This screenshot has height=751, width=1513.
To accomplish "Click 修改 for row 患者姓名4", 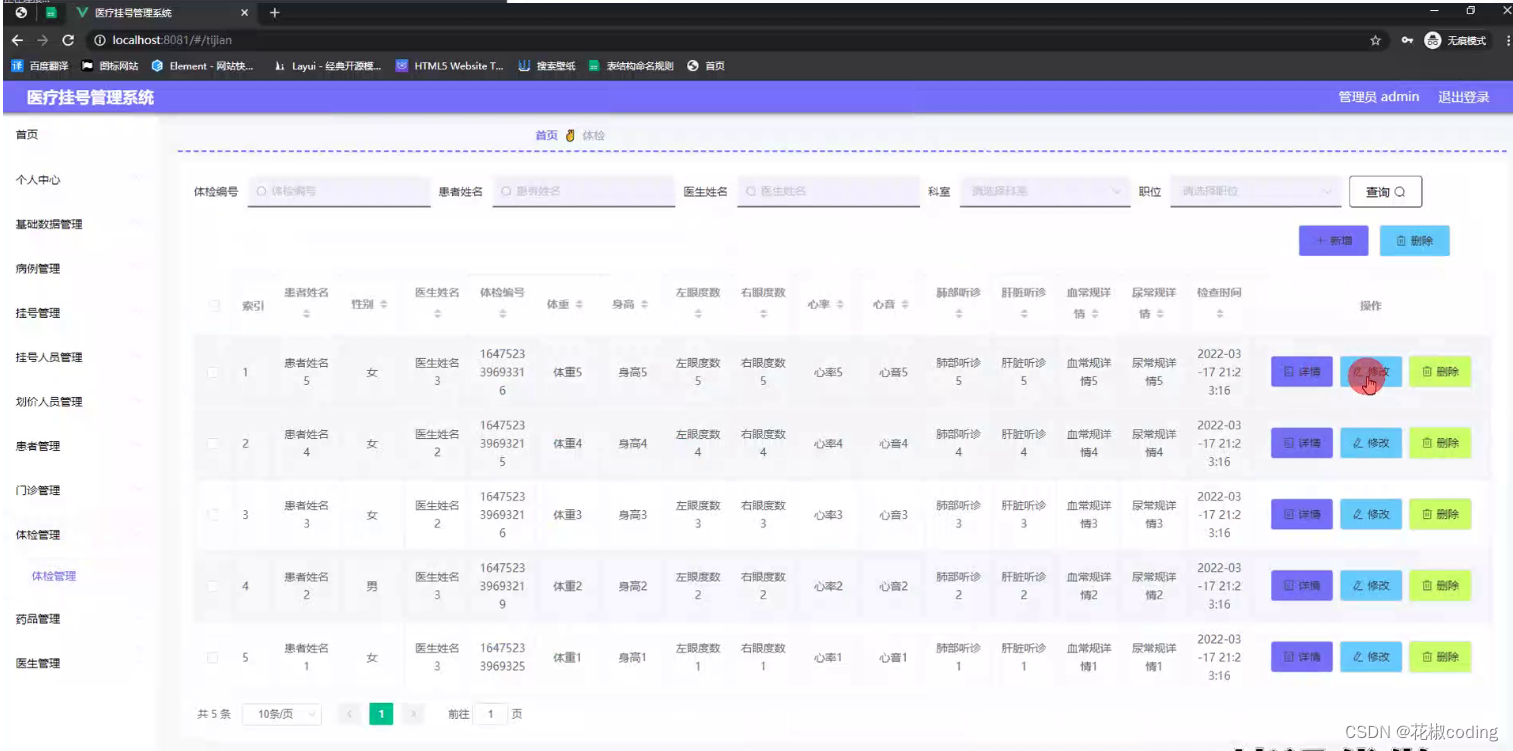I will click(x=1371, y=443).
